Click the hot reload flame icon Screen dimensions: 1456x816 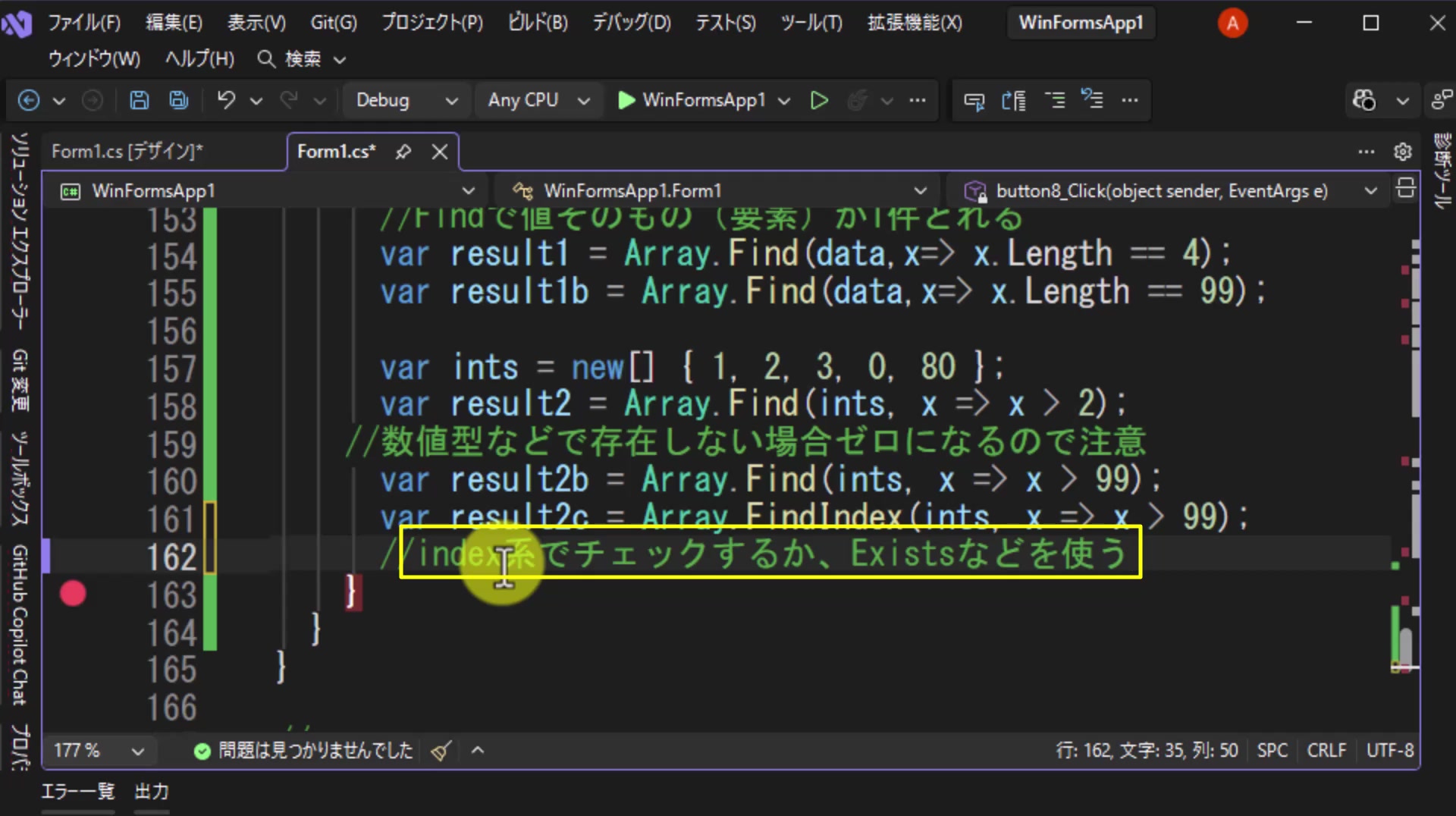coord(858,100)
